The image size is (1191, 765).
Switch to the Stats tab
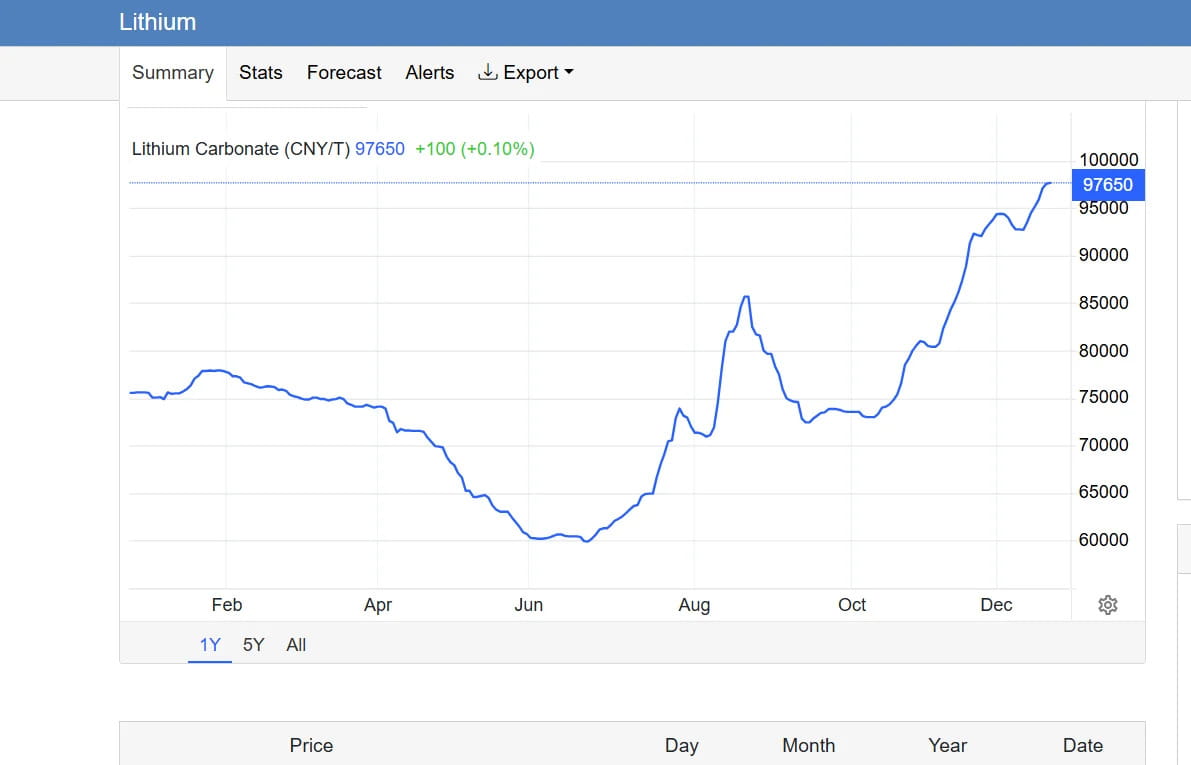pyautogui.click(x=260, y=73)
